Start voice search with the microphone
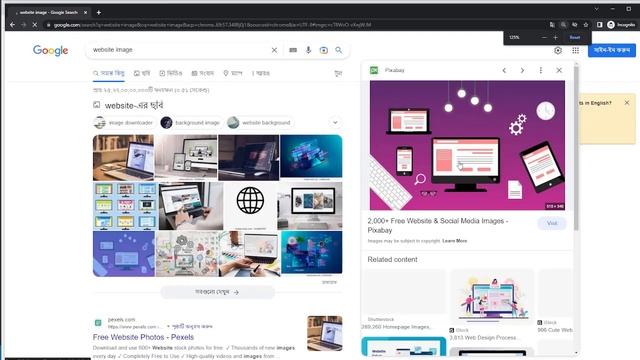Viewport: 640px width, 360px height. tap(308, 50)
